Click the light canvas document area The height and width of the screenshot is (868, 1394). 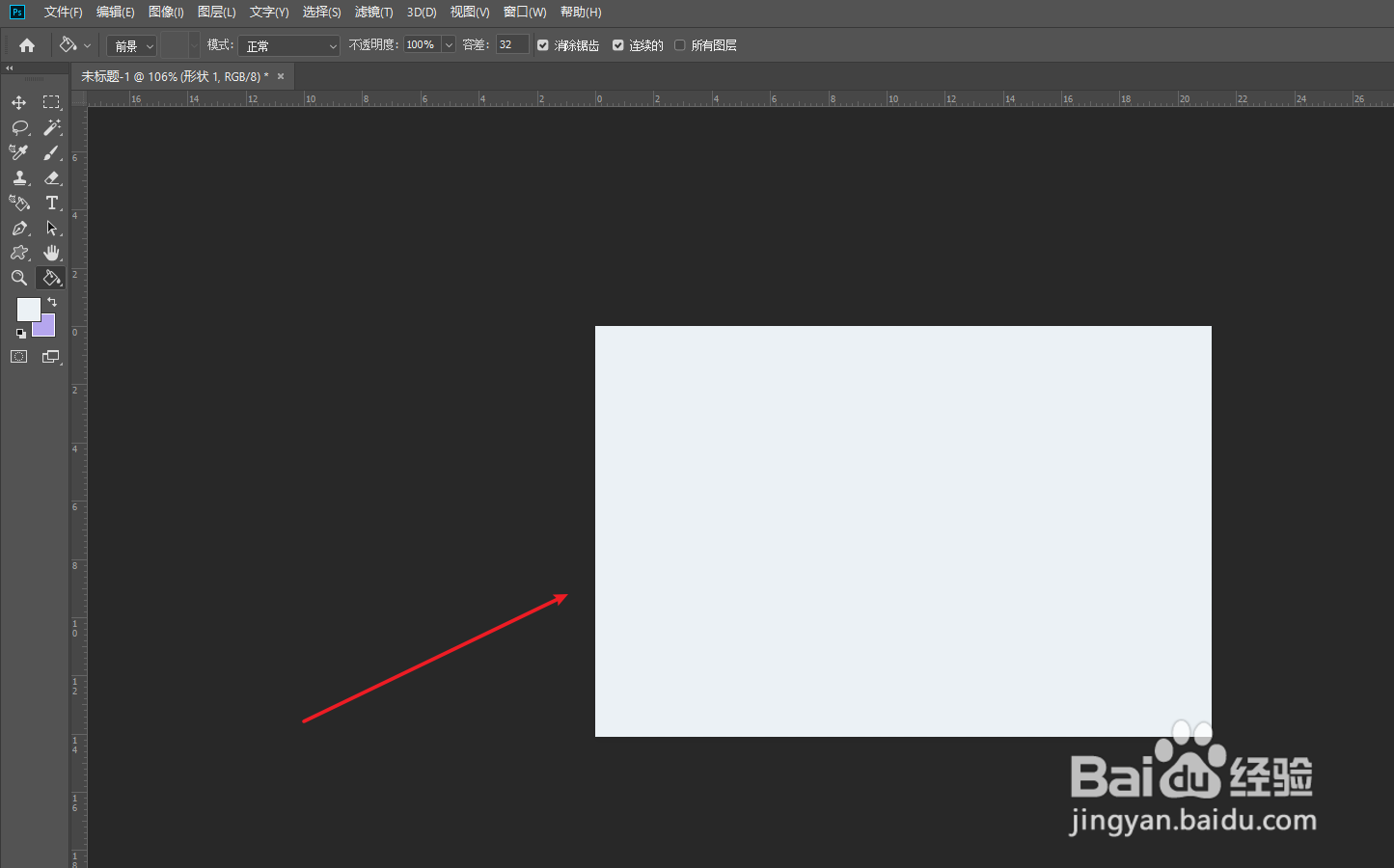tap(903, 531)
